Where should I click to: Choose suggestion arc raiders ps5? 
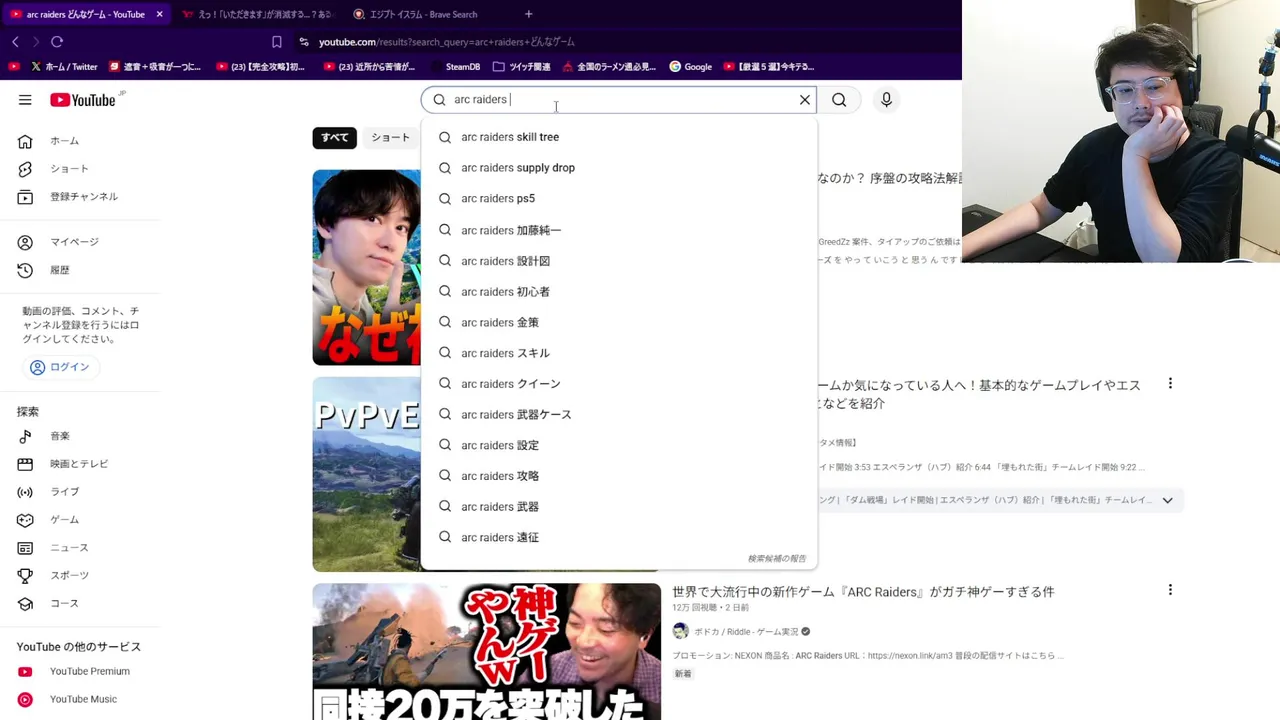[619, 199]
